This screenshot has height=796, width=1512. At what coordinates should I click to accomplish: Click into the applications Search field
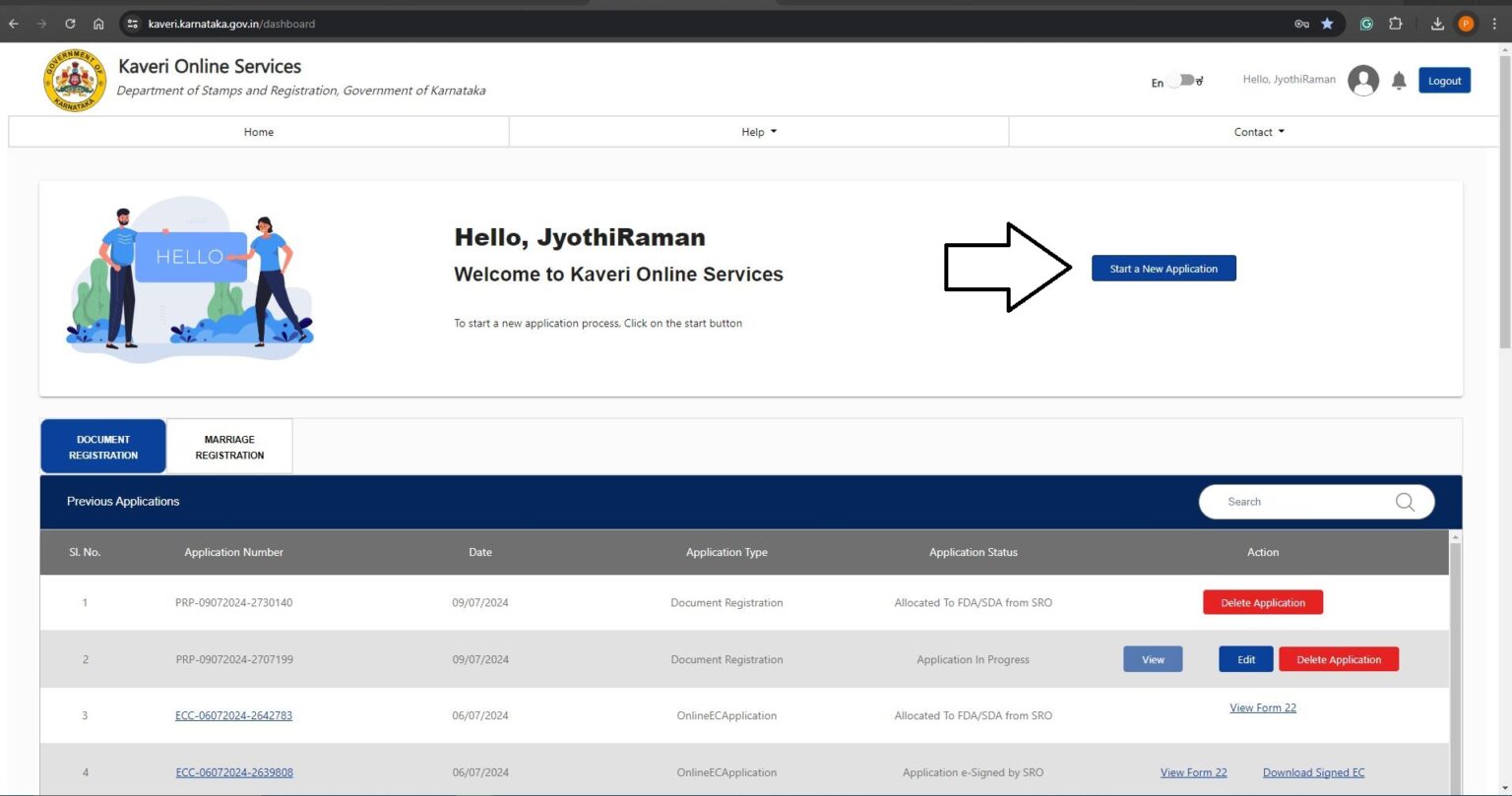1299,502
